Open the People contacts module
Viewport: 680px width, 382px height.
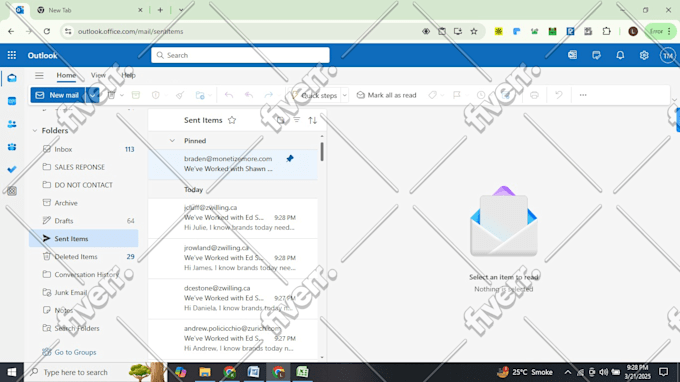[x=12, y=124]
